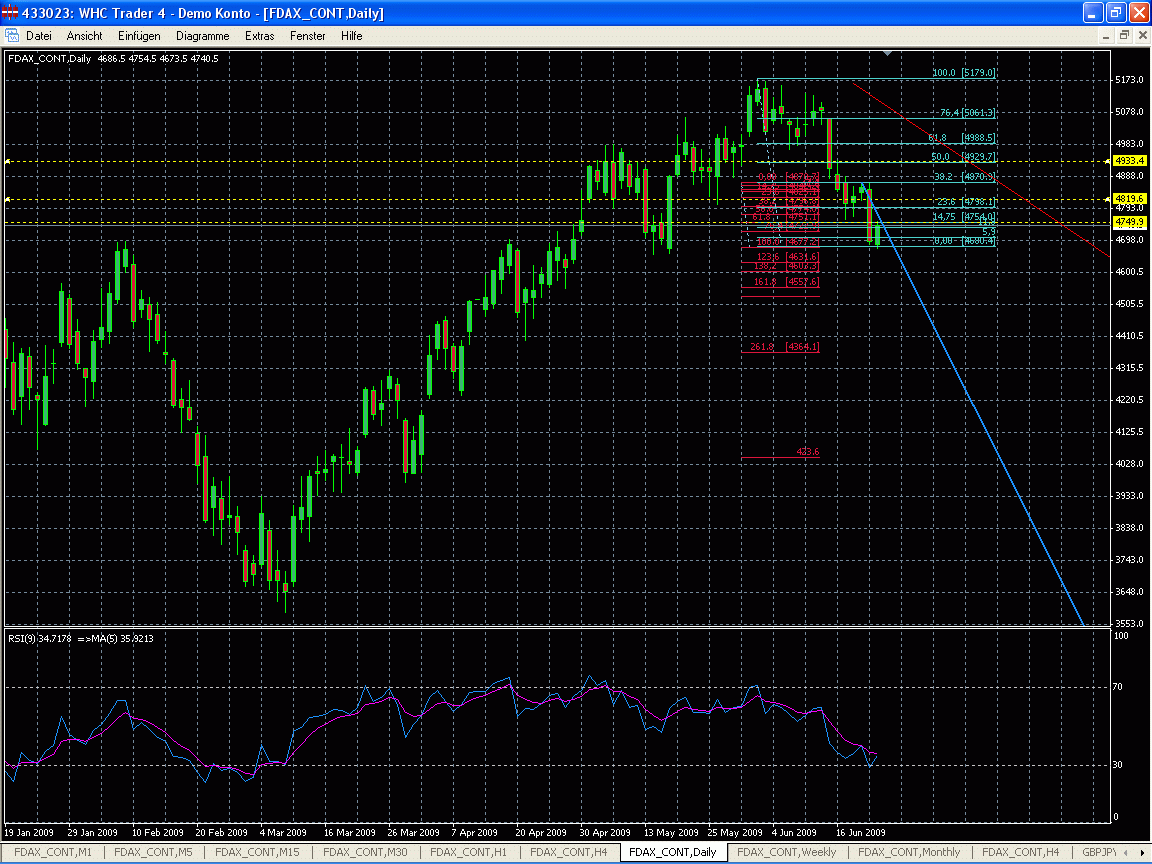Click the RSI scale value 30
This screenshot has height=864, width=1152.
(1117, 764)
